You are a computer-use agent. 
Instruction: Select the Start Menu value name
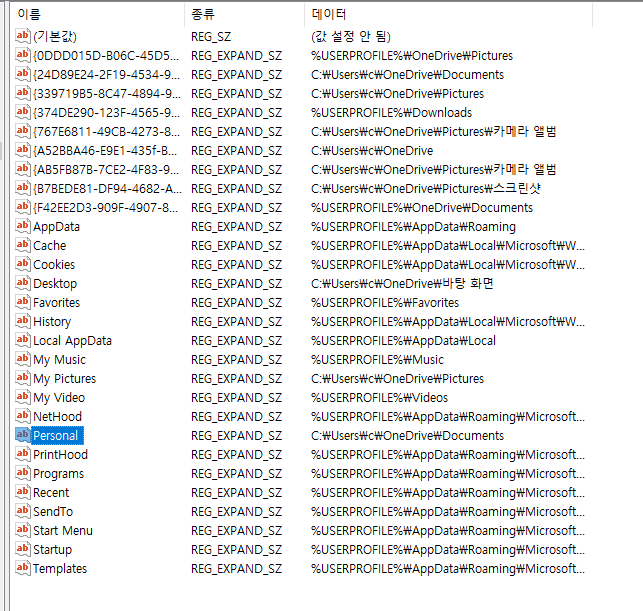point(63,531)
